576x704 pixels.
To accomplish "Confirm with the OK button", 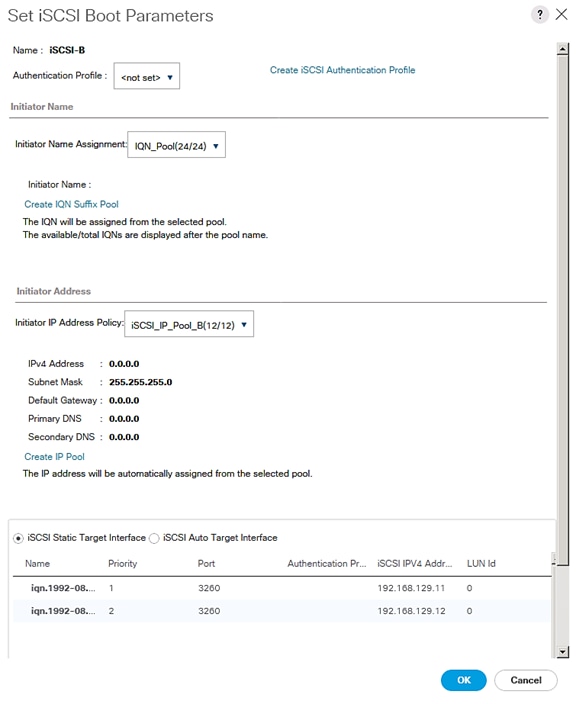I will [463, 680].
